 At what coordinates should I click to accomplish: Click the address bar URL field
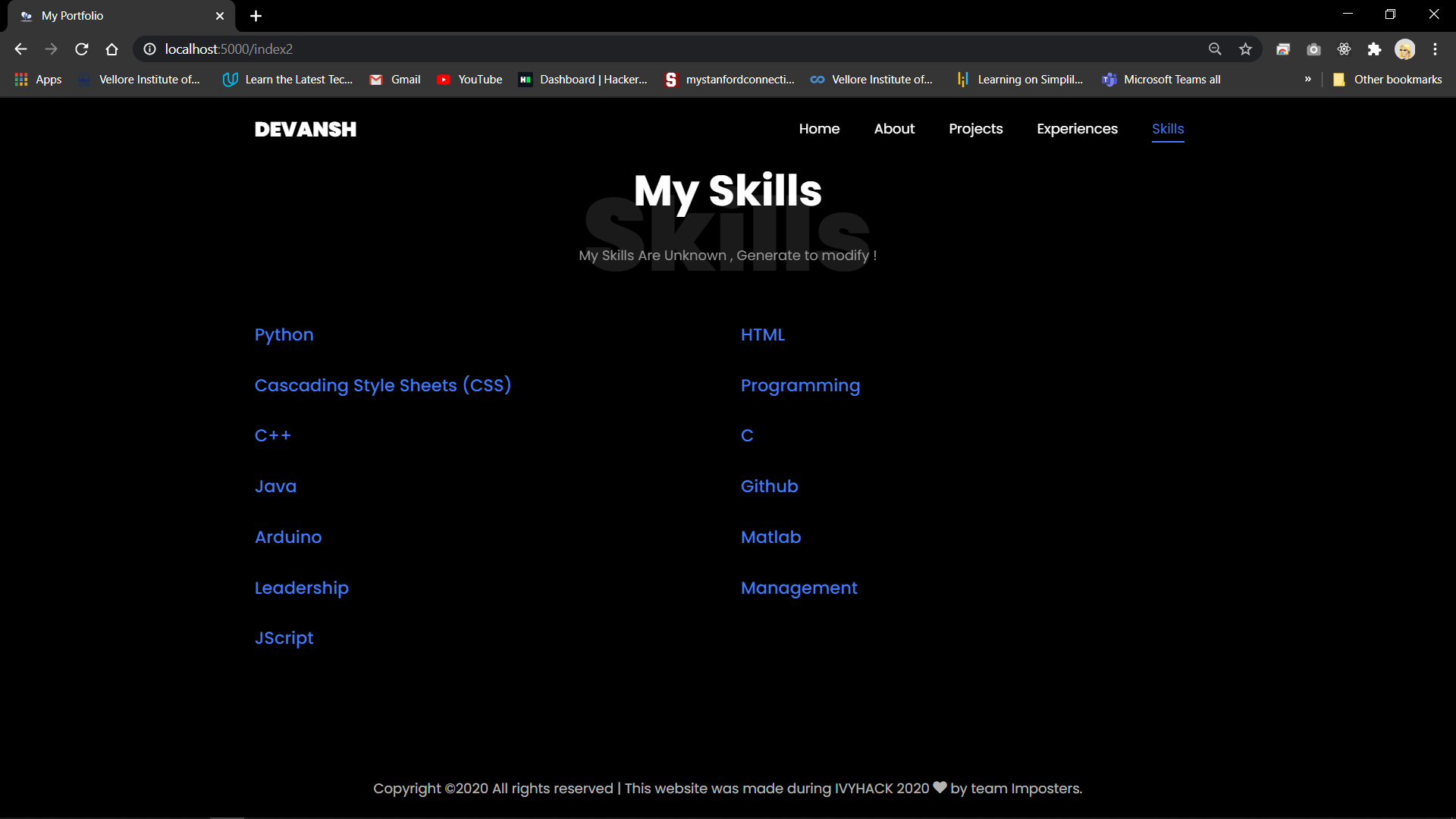(607, 49)
